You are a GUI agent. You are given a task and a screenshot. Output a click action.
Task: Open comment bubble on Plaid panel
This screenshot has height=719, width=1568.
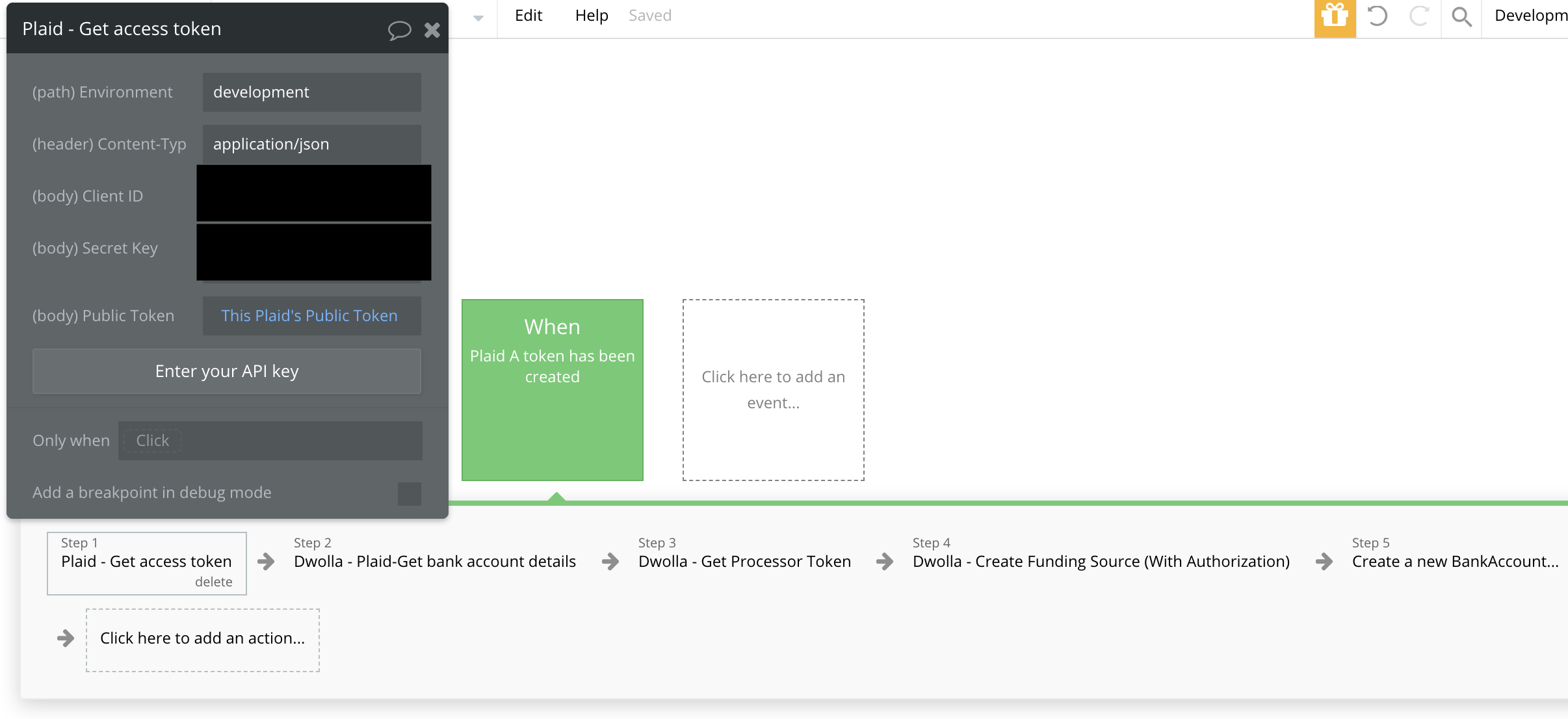tap(399, 30)
